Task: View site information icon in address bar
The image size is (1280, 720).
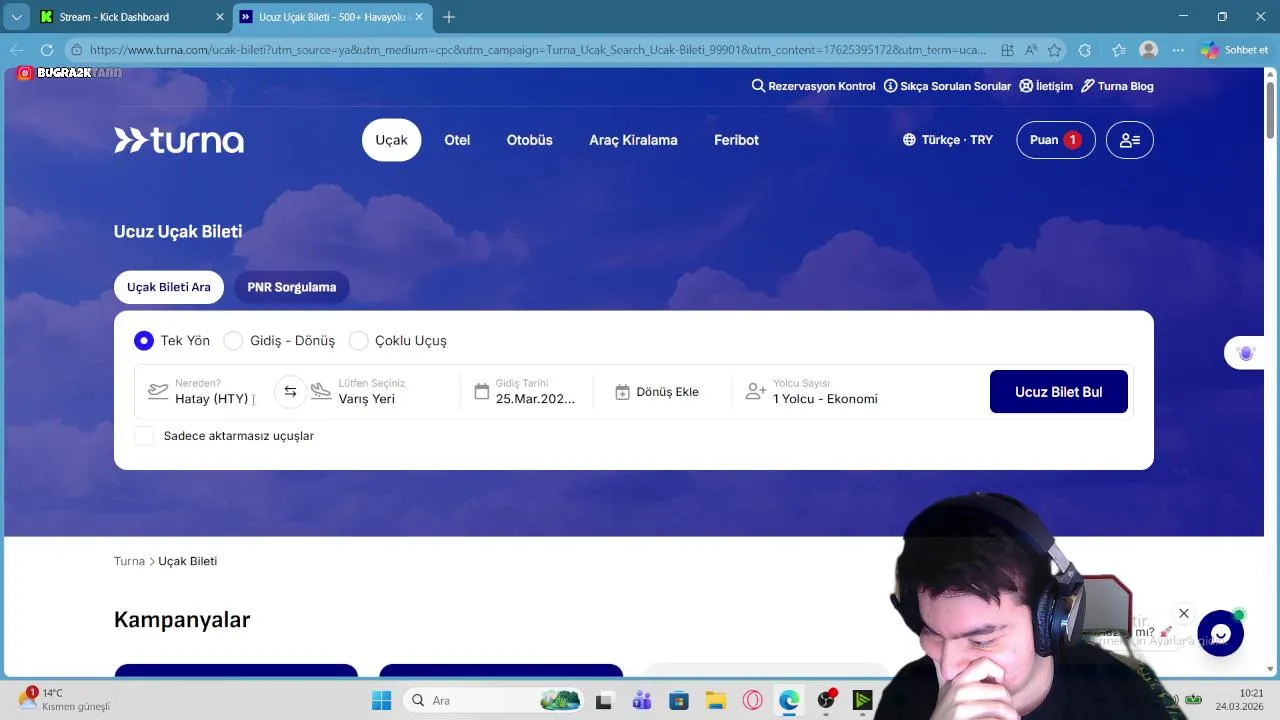Action: (76, 50)
